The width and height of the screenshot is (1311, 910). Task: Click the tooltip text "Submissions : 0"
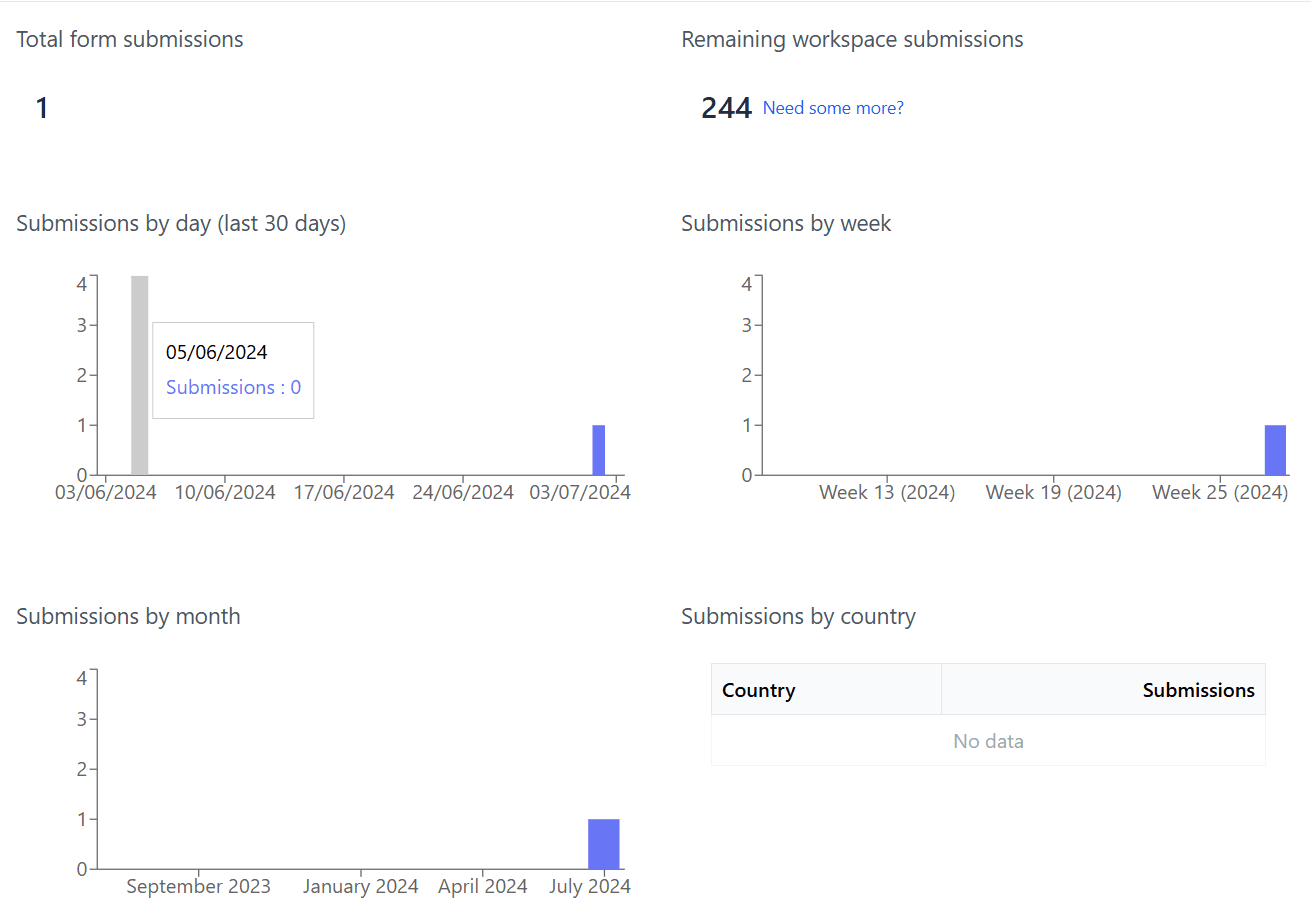233,387
